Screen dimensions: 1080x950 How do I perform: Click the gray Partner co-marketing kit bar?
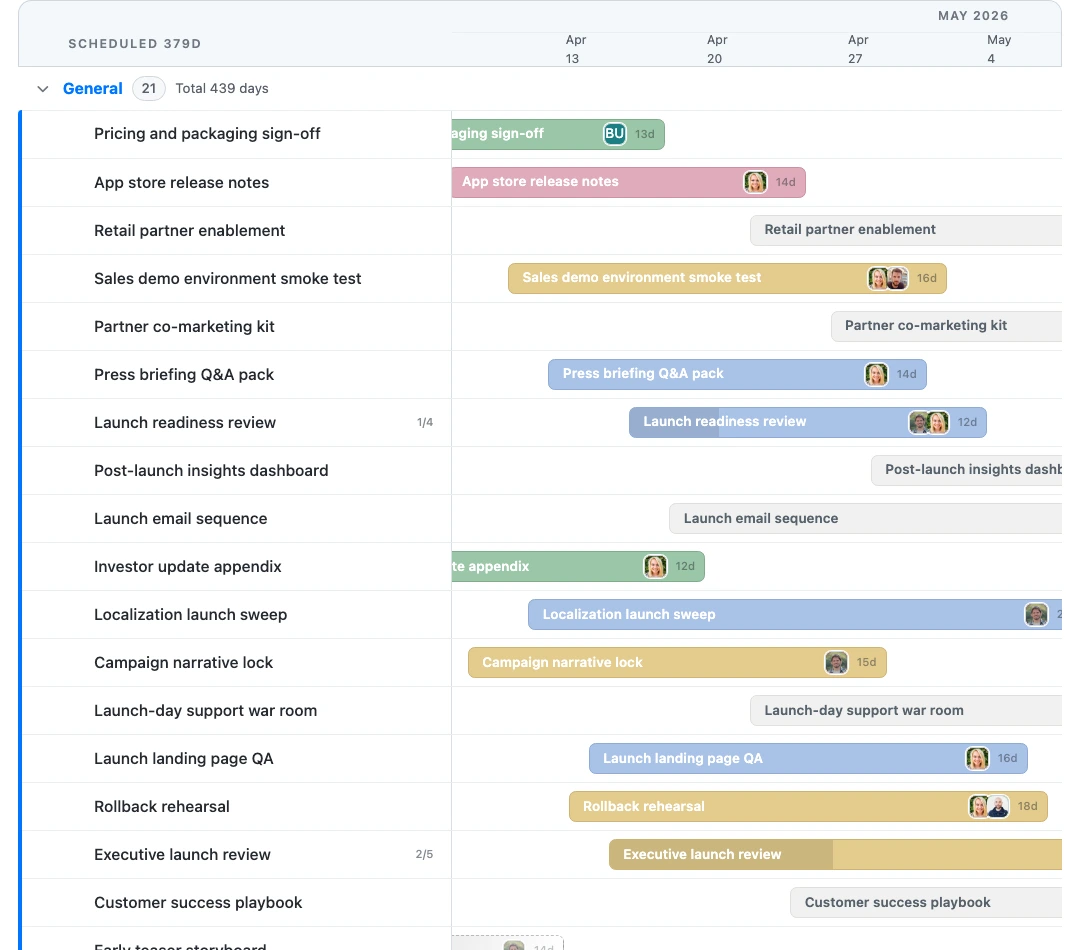946,326
